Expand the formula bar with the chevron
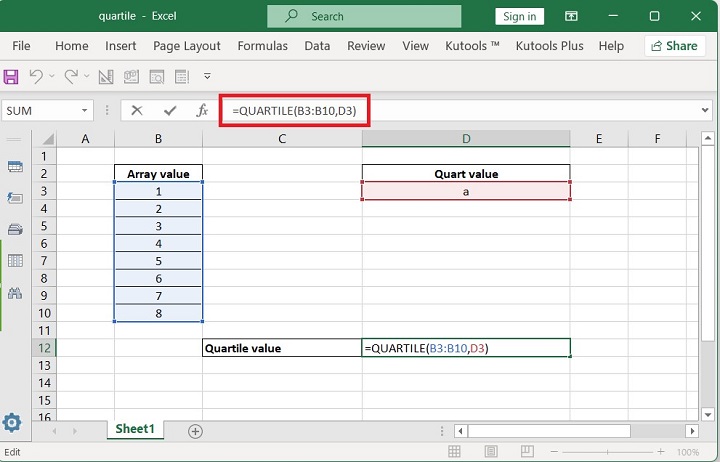Viewport: 720px width, 462px height. click(706, 111)
